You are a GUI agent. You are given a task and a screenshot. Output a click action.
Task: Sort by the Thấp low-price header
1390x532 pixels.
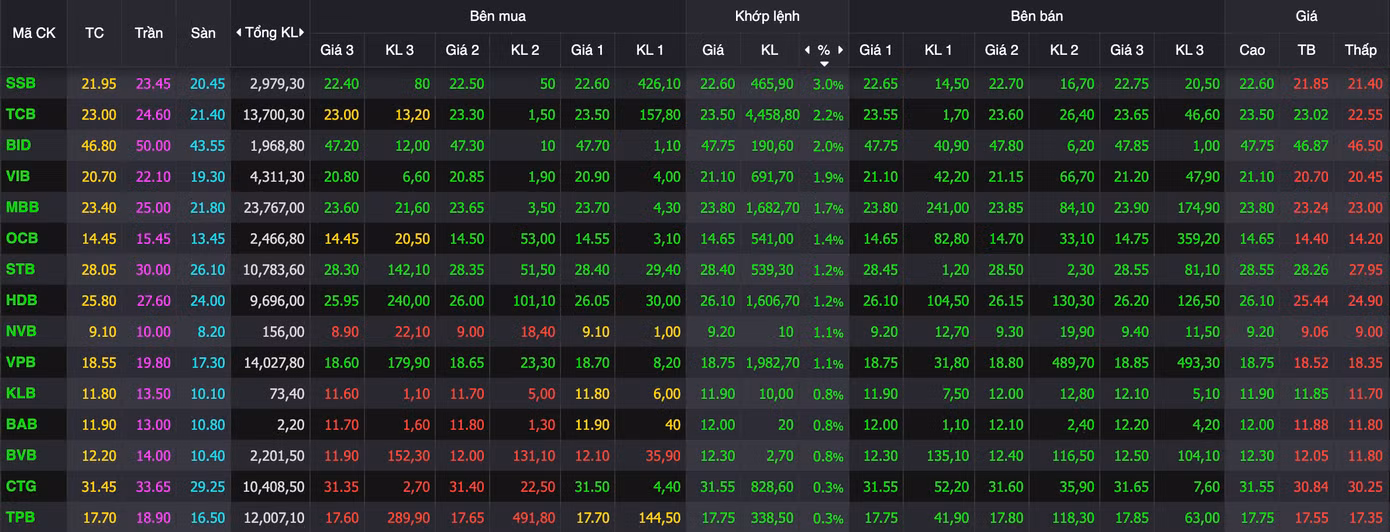[x=1361, y=49]
